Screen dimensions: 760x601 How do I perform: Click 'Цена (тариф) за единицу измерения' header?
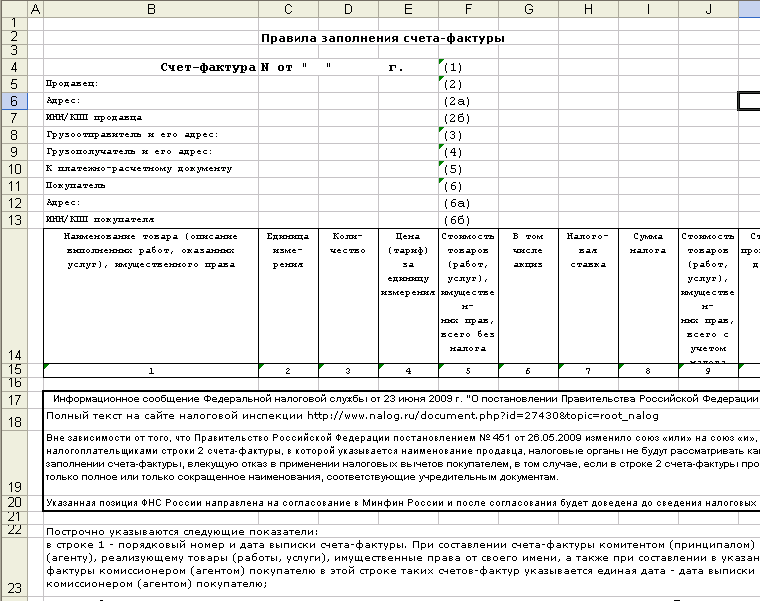coord(409,296)
